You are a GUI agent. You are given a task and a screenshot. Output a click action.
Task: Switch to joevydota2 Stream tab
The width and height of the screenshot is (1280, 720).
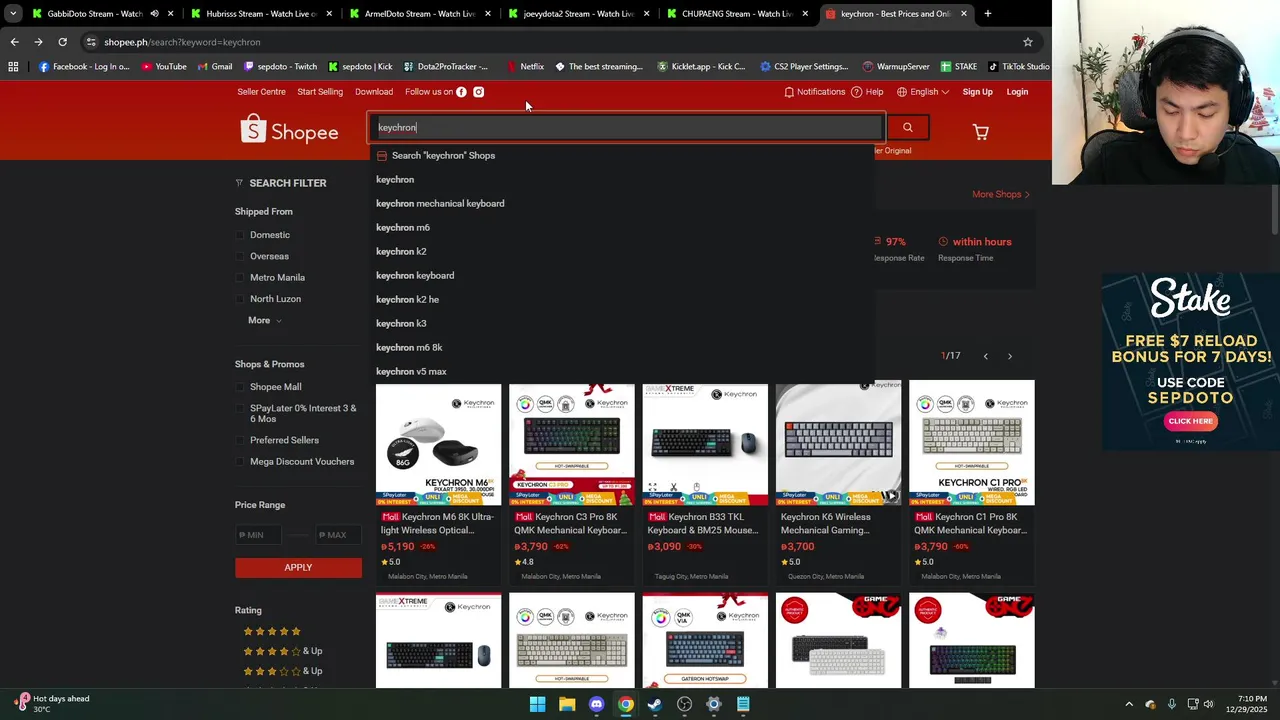(578, 14)
